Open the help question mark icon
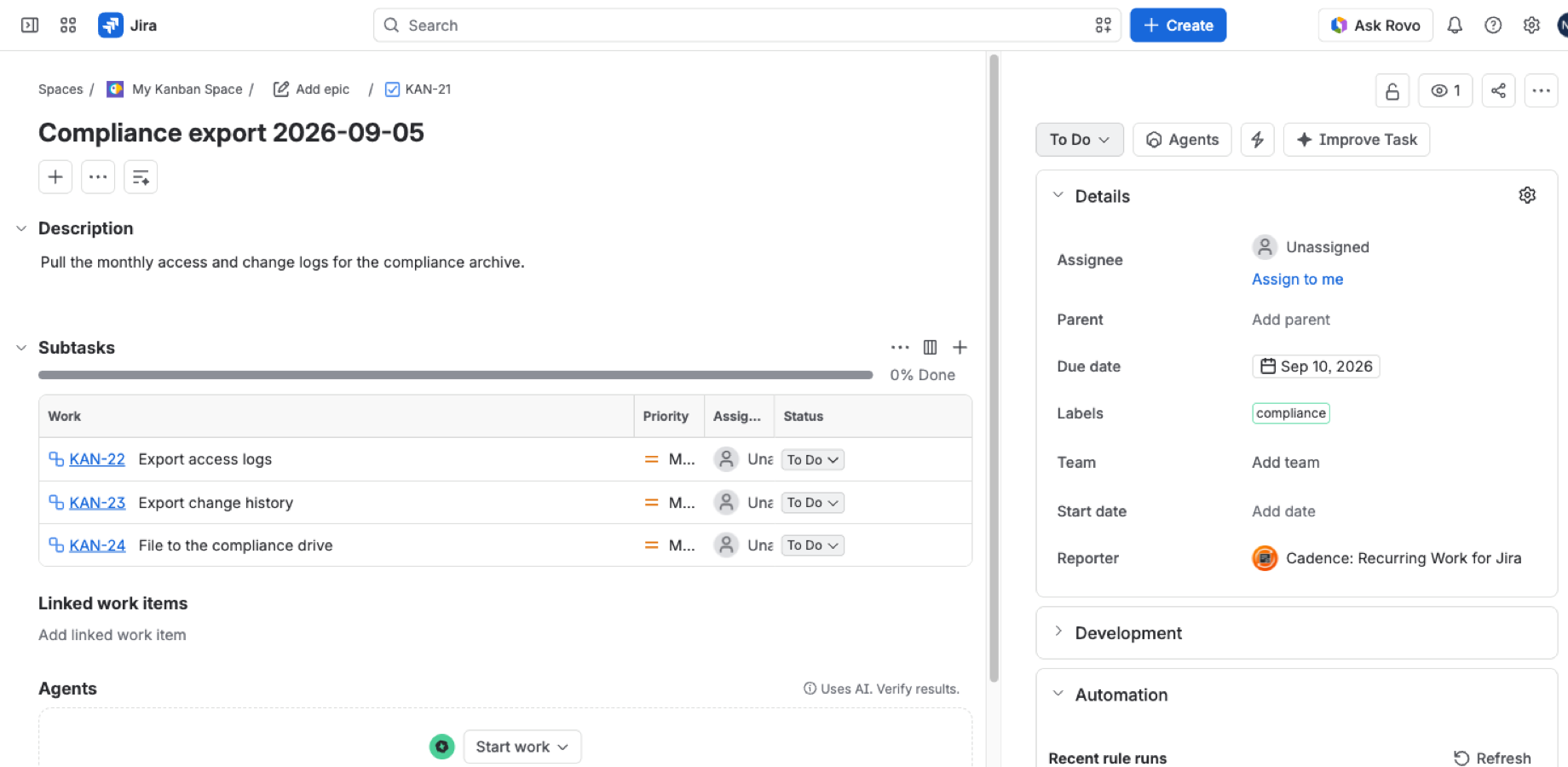This screenshot has width=1568, height=767. coord(1493,26)
